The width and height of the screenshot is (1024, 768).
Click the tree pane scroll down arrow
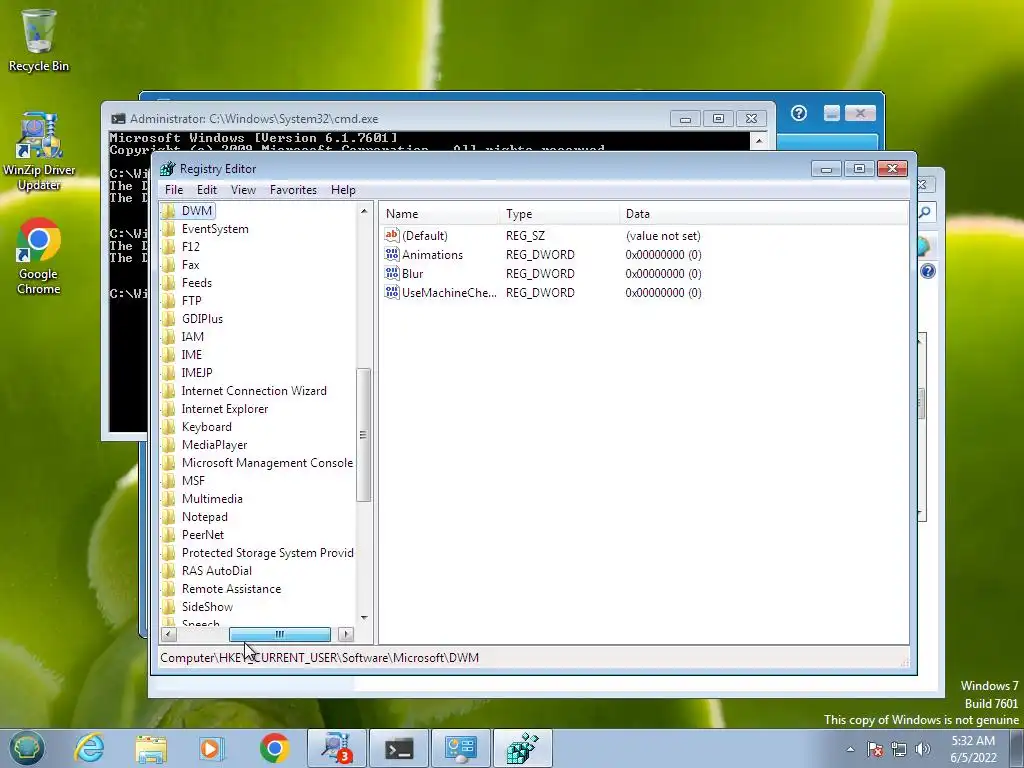click(x=364, y=617)
